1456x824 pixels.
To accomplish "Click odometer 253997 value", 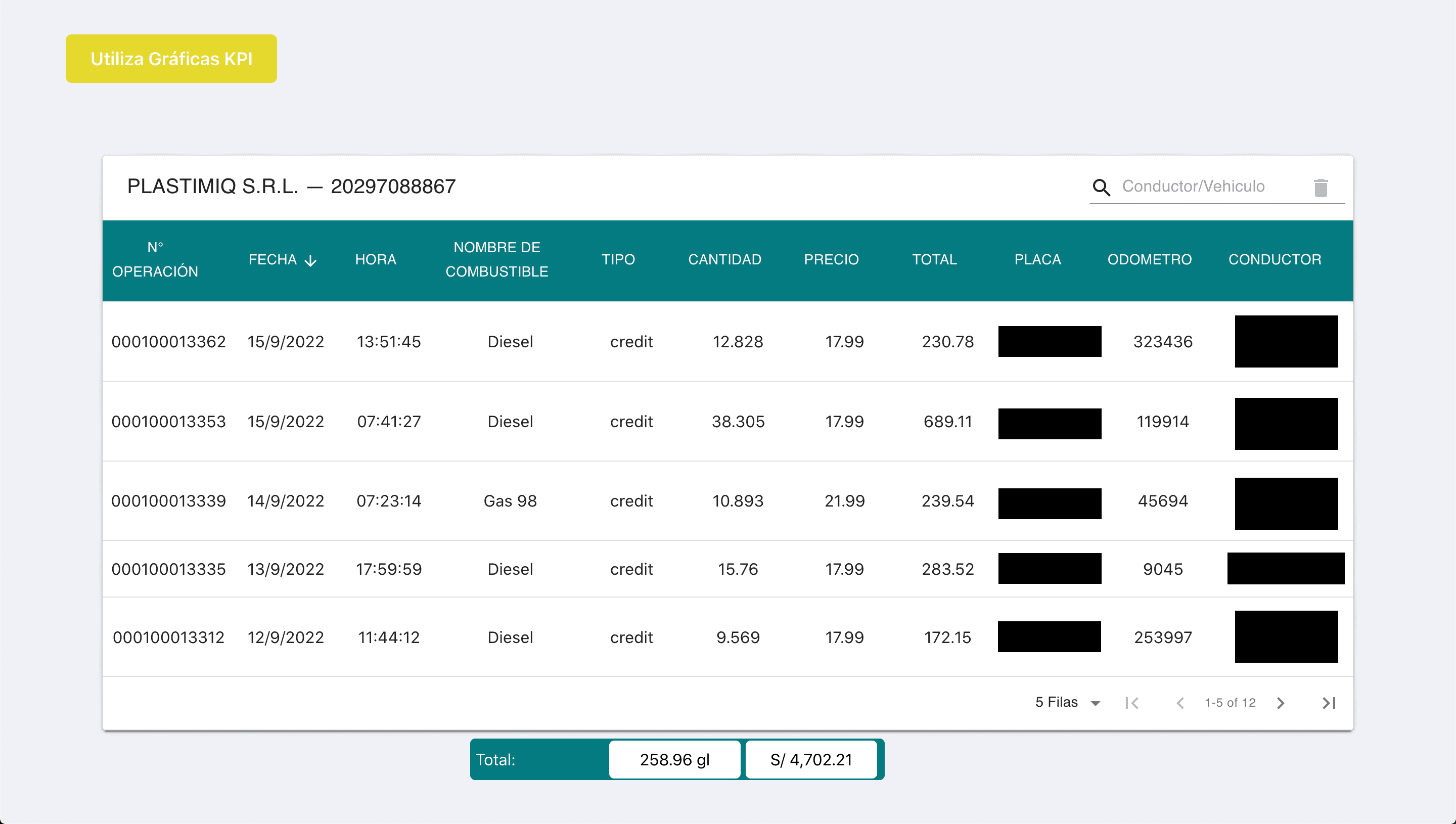I will (1163, 638).
